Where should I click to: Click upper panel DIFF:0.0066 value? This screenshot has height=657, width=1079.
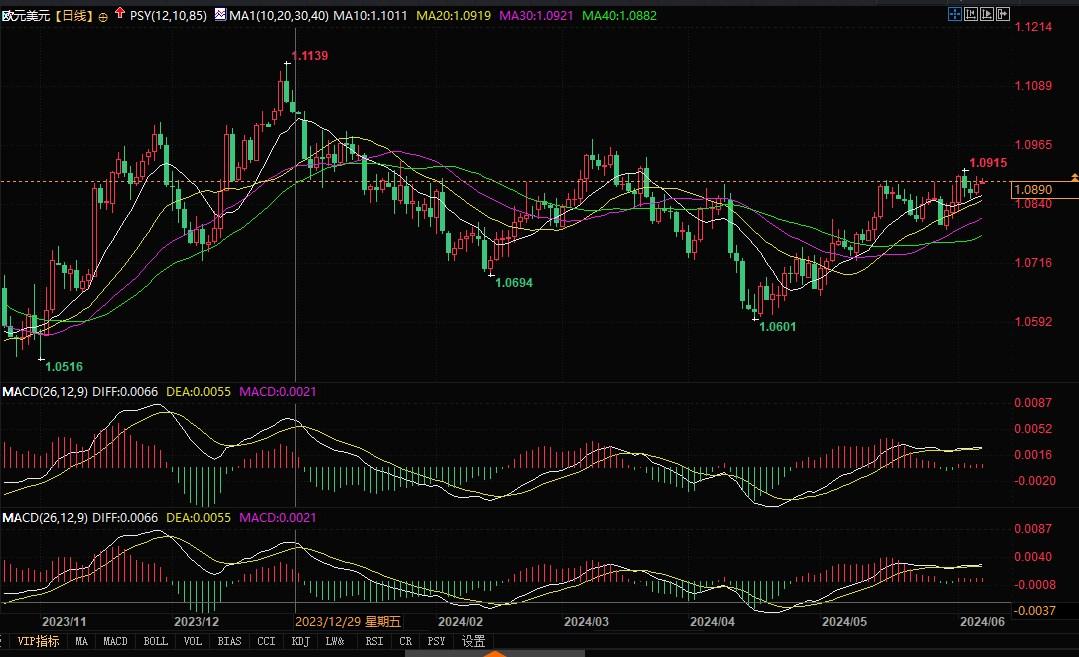pos(125,391)
